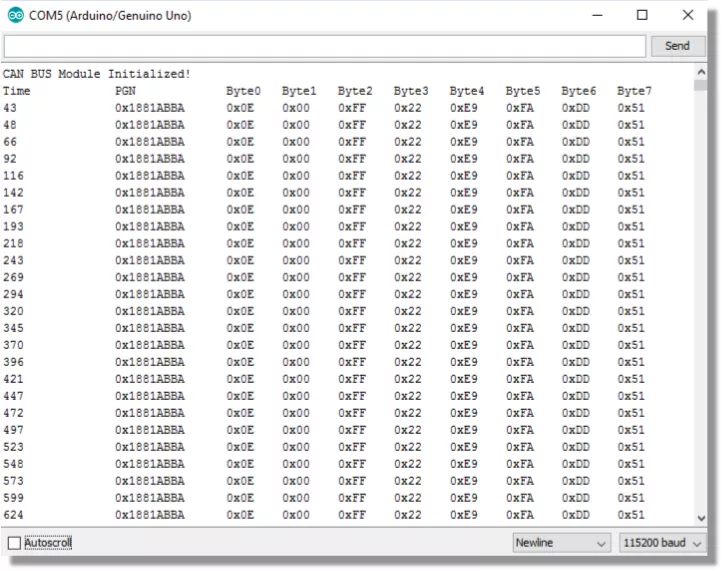Click the time value '116'
The height and width of the screenshot is (571, 723).
click(x=13, y=176)
